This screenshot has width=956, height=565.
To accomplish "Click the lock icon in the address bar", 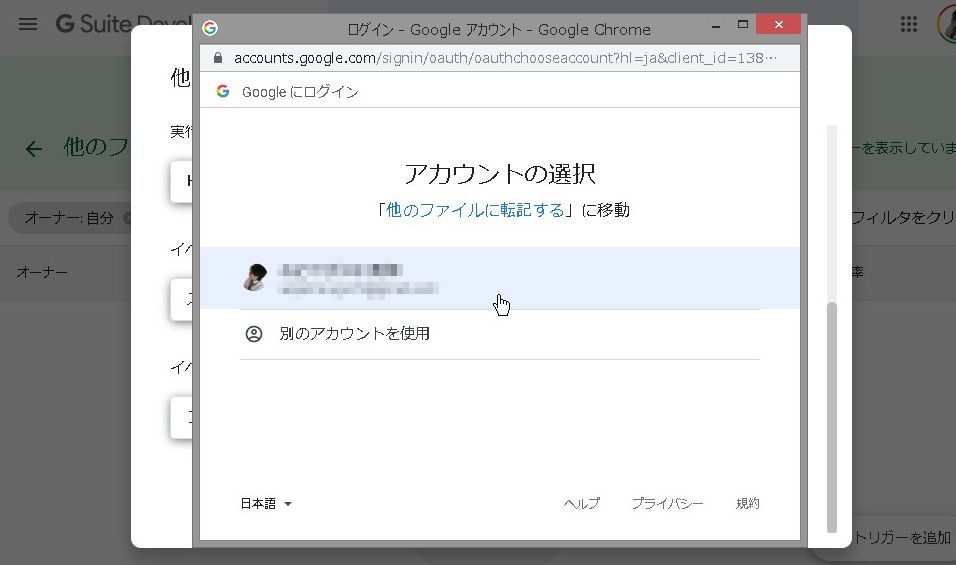I will (219, 58).
